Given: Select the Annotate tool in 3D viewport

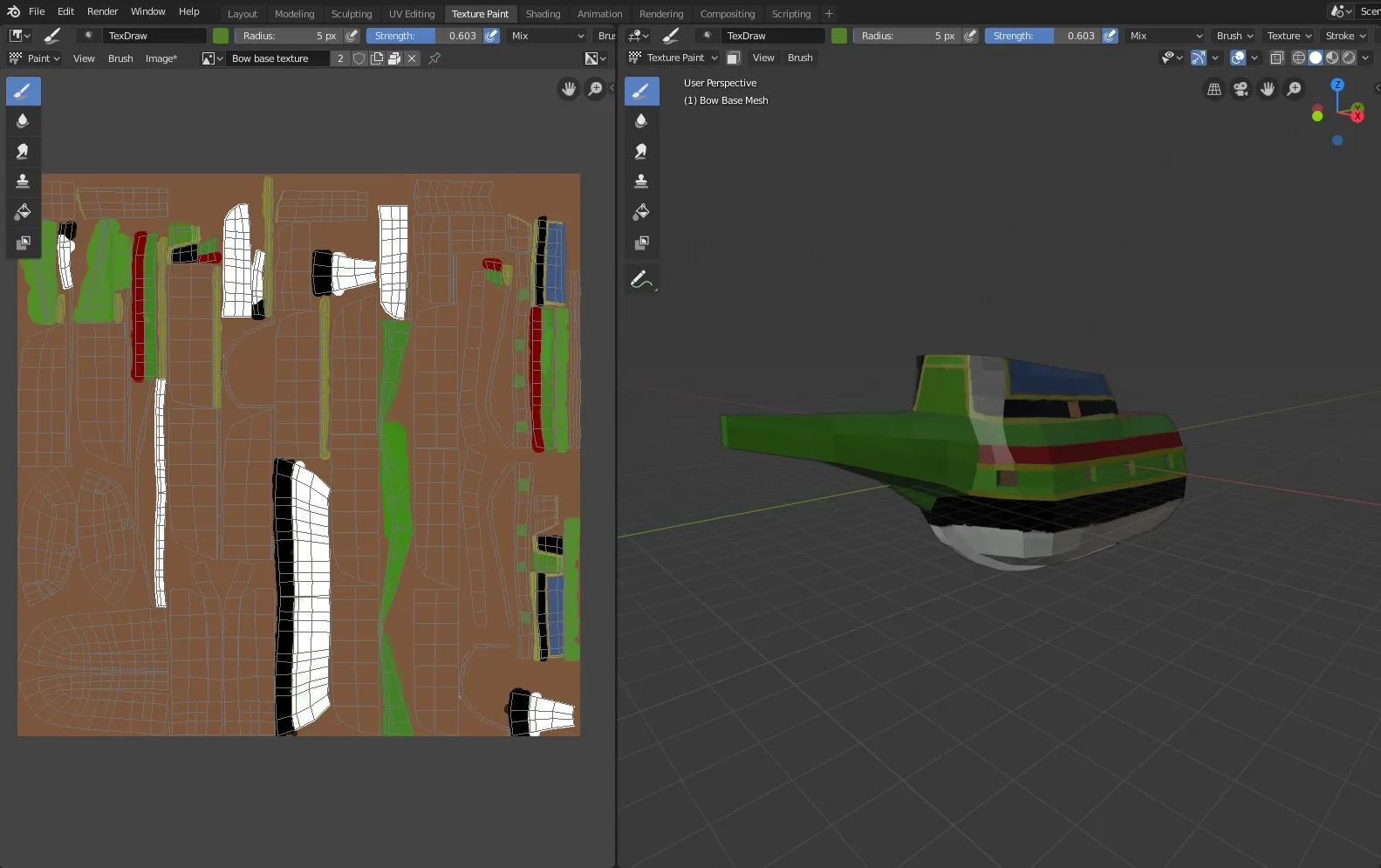Looking at the screenshot, I should coord(641,280).
